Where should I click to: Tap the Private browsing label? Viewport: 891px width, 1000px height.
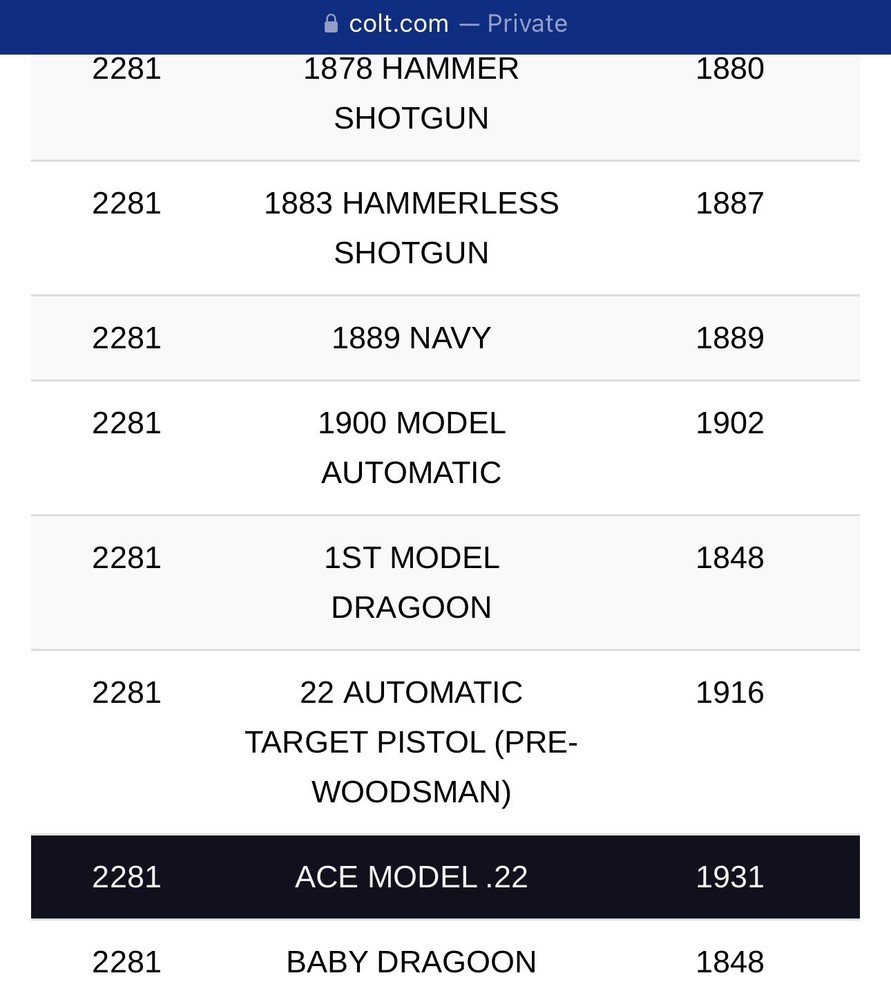click(527, 23)
